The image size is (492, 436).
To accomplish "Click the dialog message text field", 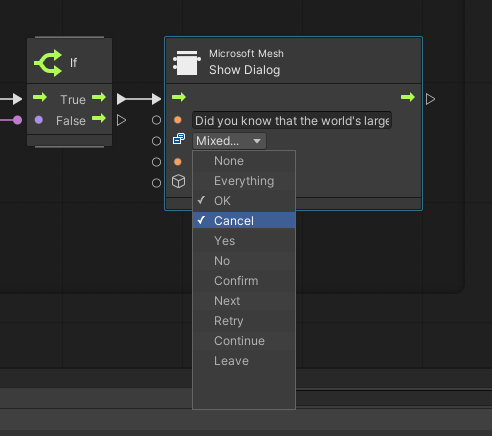I will (x=292, y=120).
